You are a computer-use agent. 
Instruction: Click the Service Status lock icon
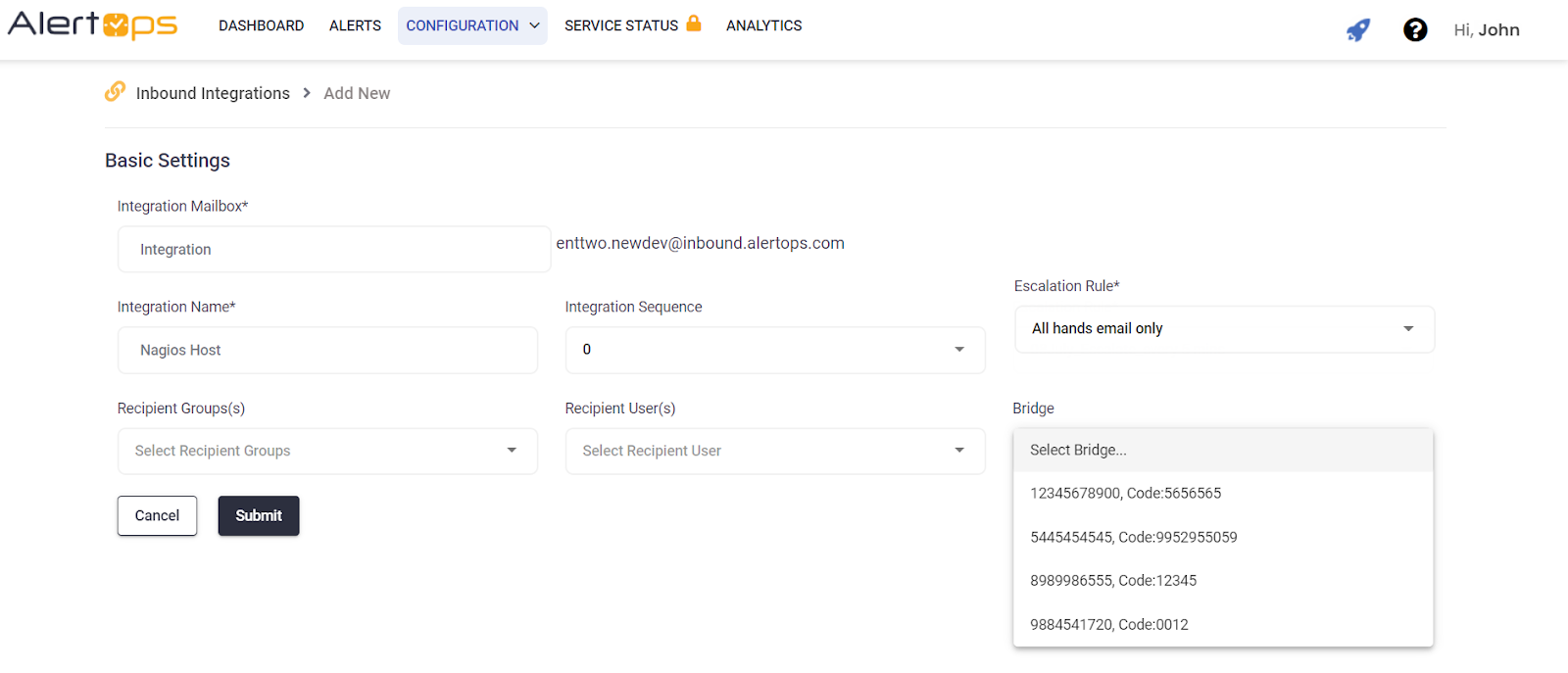click(694, 24)
